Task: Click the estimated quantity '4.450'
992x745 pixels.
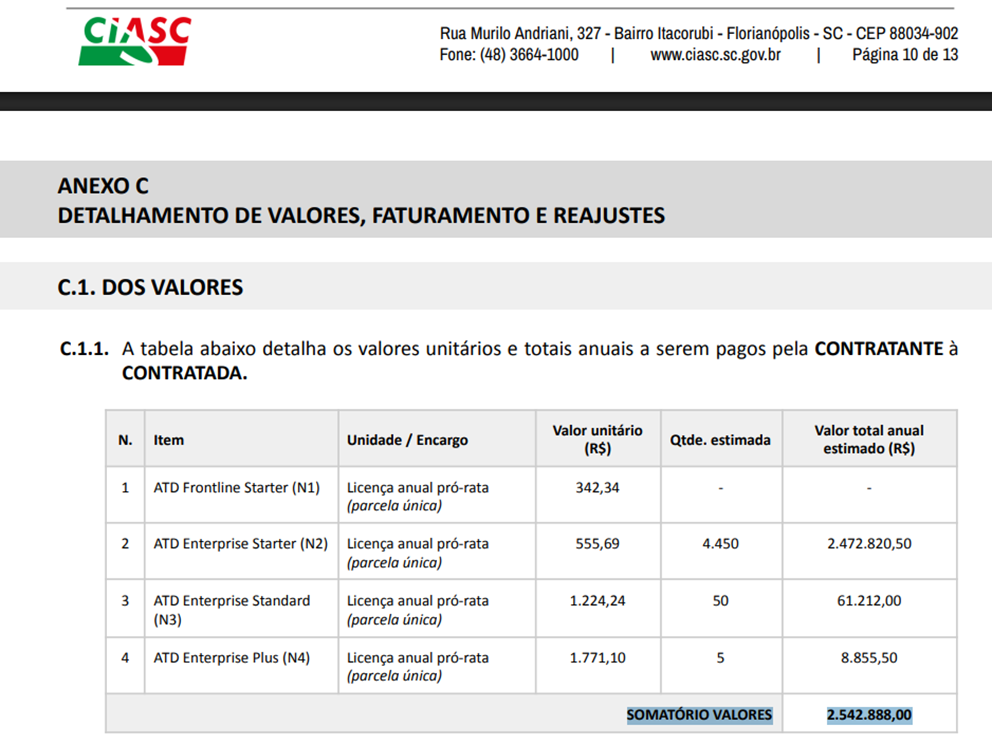Action: (720, 544)
